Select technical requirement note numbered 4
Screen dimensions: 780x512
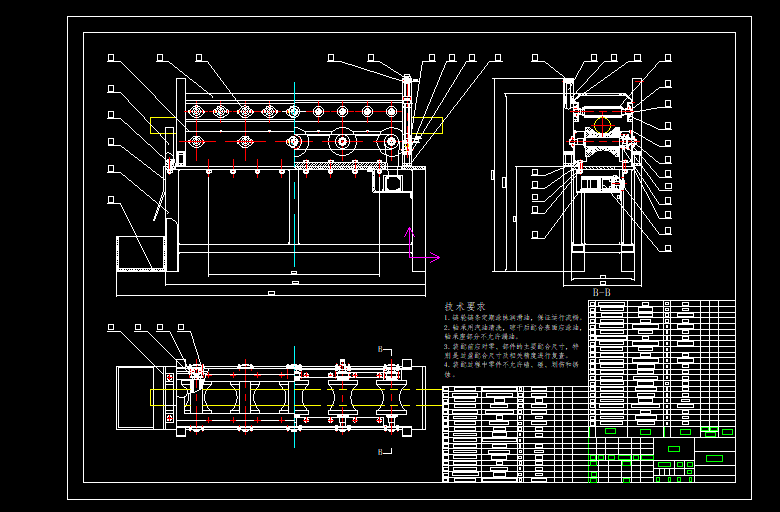pyautogui.click(x=512, y=370)
